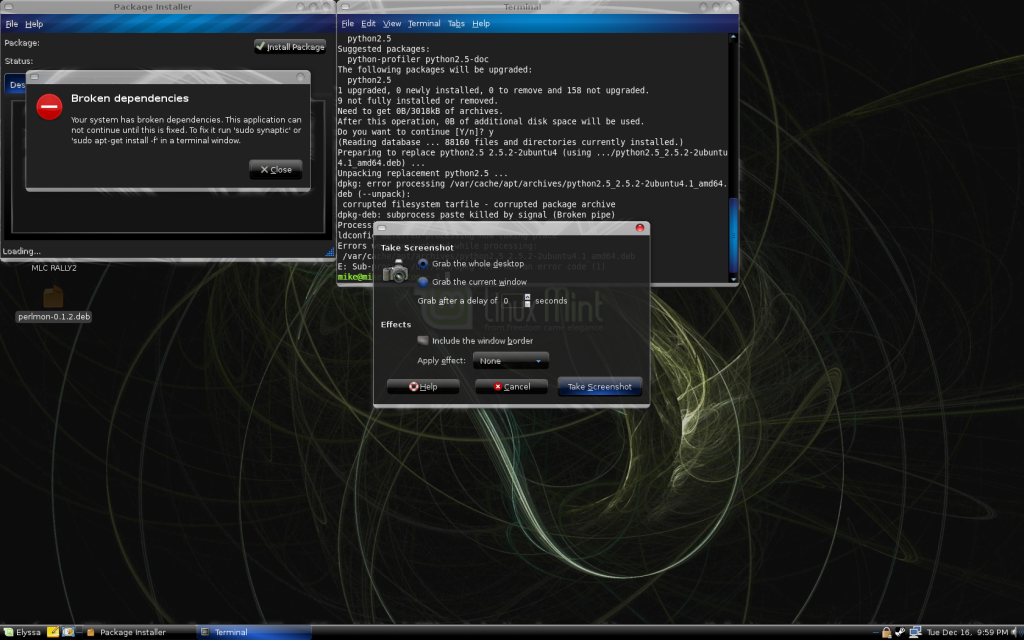Open Edit menu in Terminal window
1024x640 pixels.
pos(368,24)
